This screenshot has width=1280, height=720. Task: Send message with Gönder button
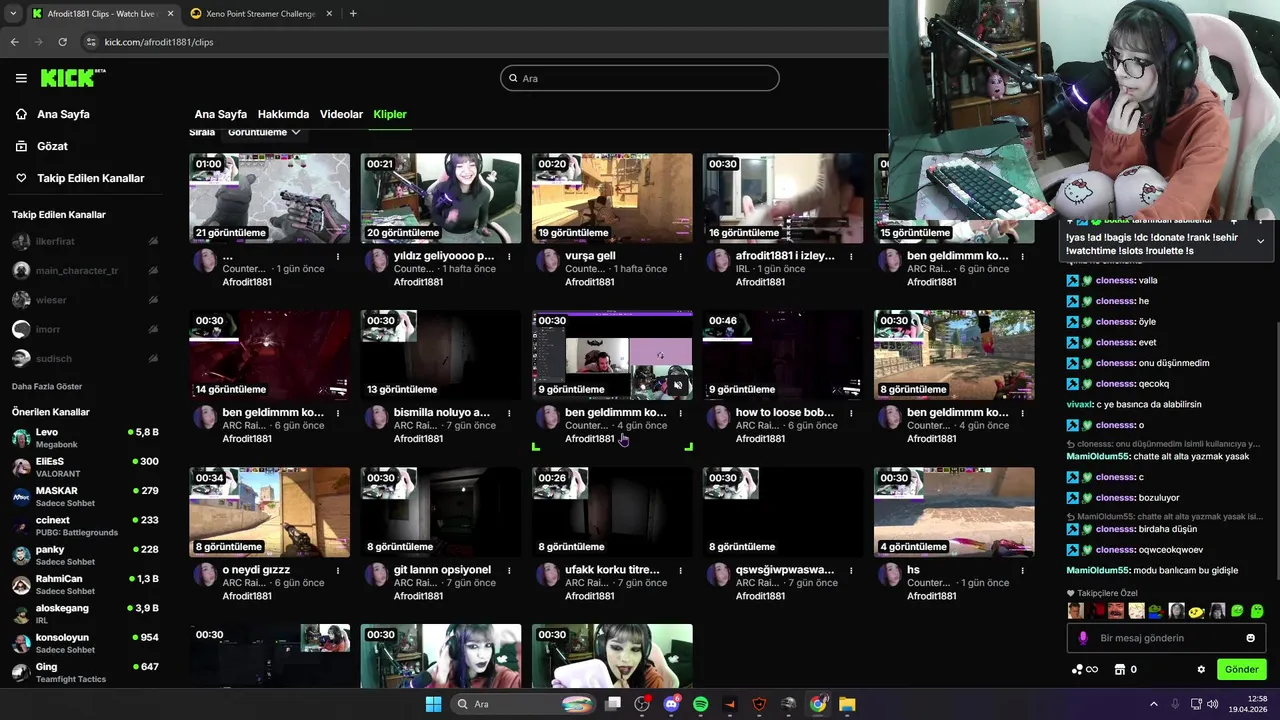pyautogui.click(x=1241, y=670)
